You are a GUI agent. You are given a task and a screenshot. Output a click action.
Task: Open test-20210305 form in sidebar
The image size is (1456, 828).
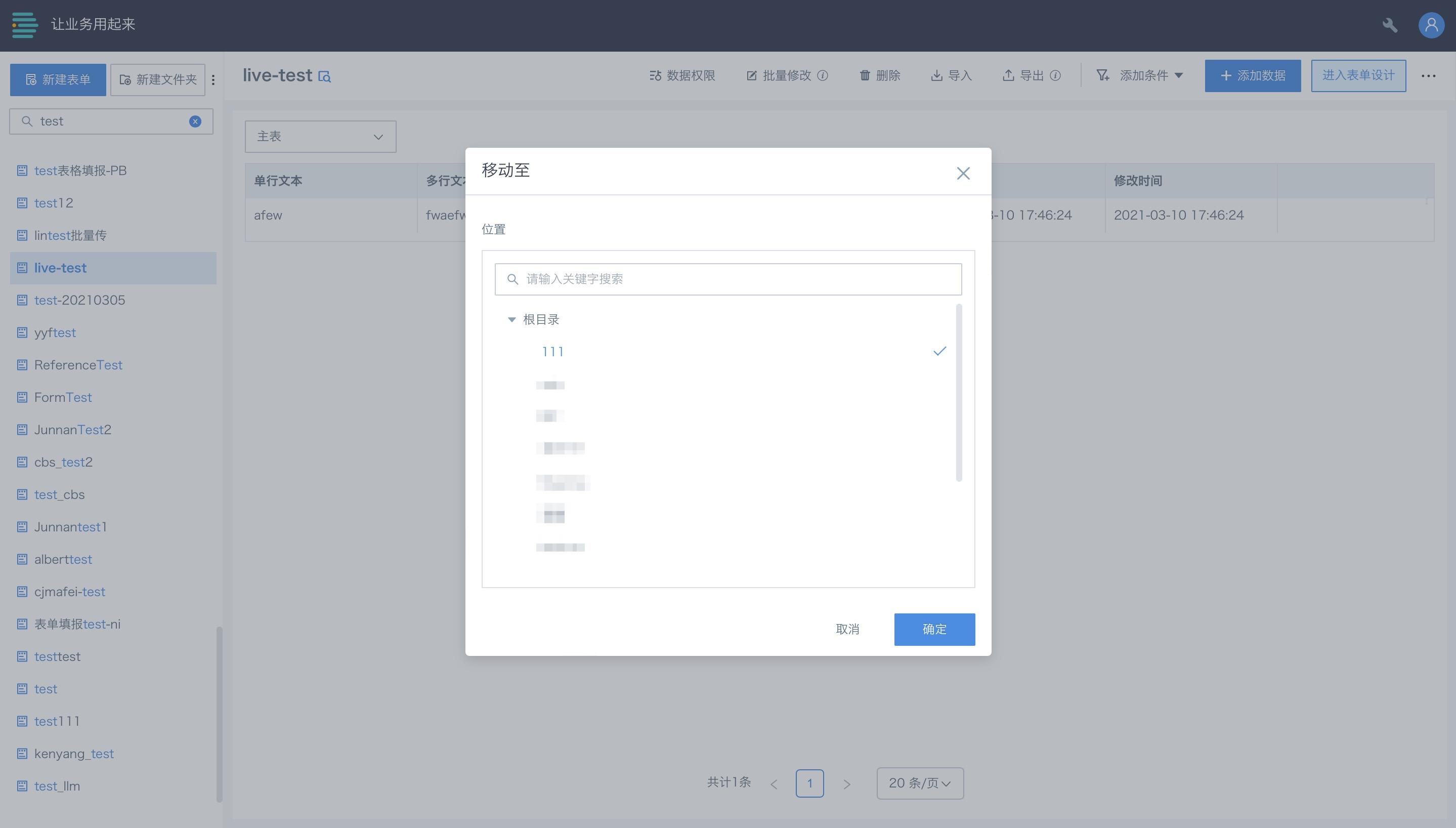[x=79, y=300]
